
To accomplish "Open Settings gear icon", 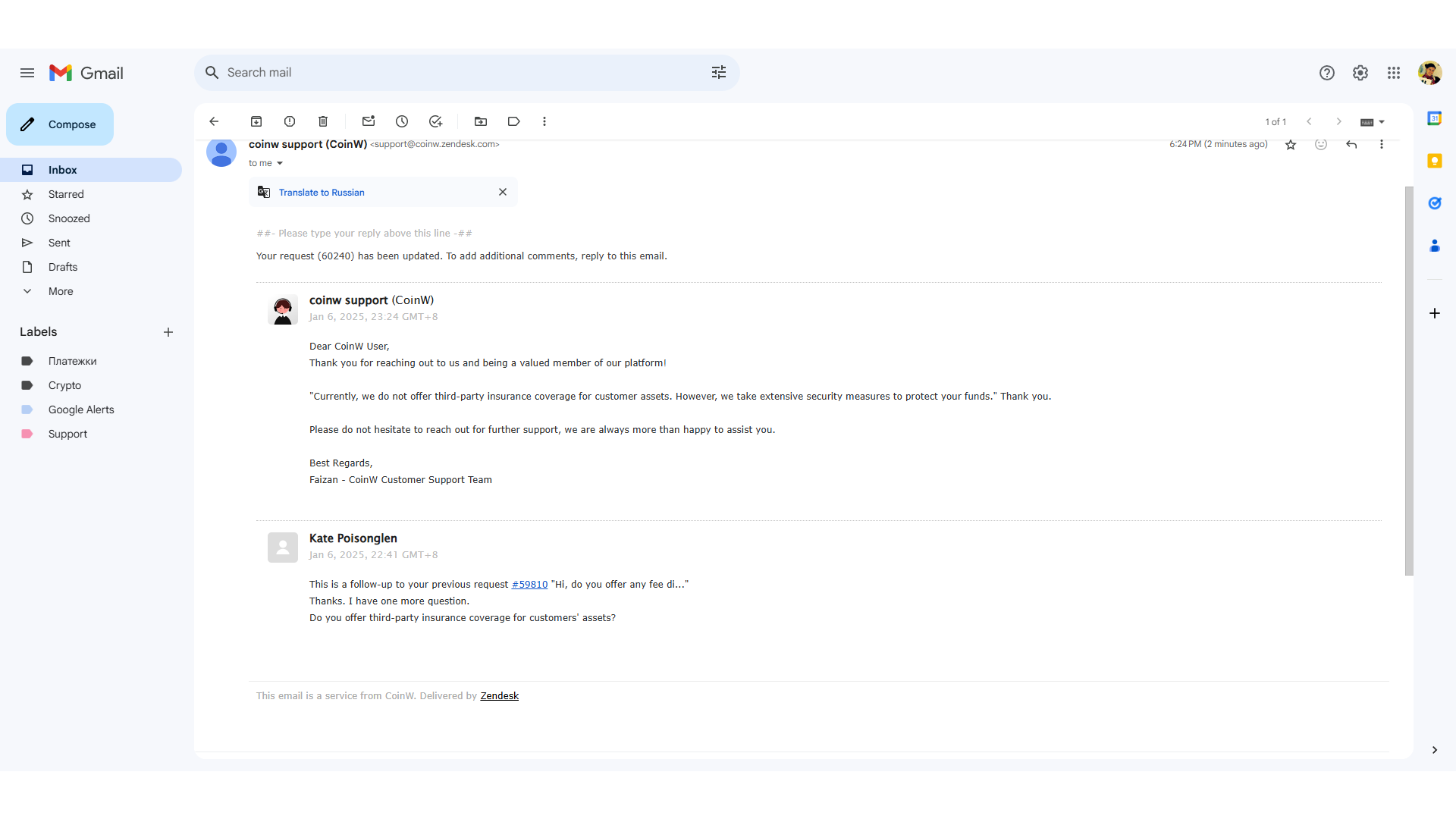I will (x=1360, y=73).
